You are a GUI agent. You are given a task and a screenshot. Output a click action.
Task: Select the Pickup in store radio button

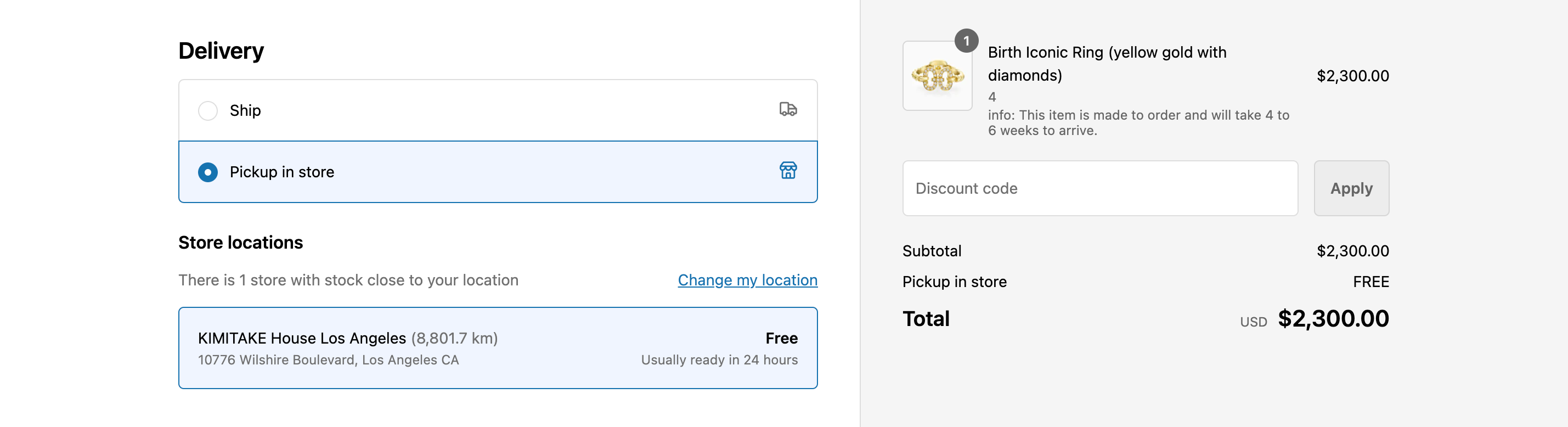click(208, 172)
